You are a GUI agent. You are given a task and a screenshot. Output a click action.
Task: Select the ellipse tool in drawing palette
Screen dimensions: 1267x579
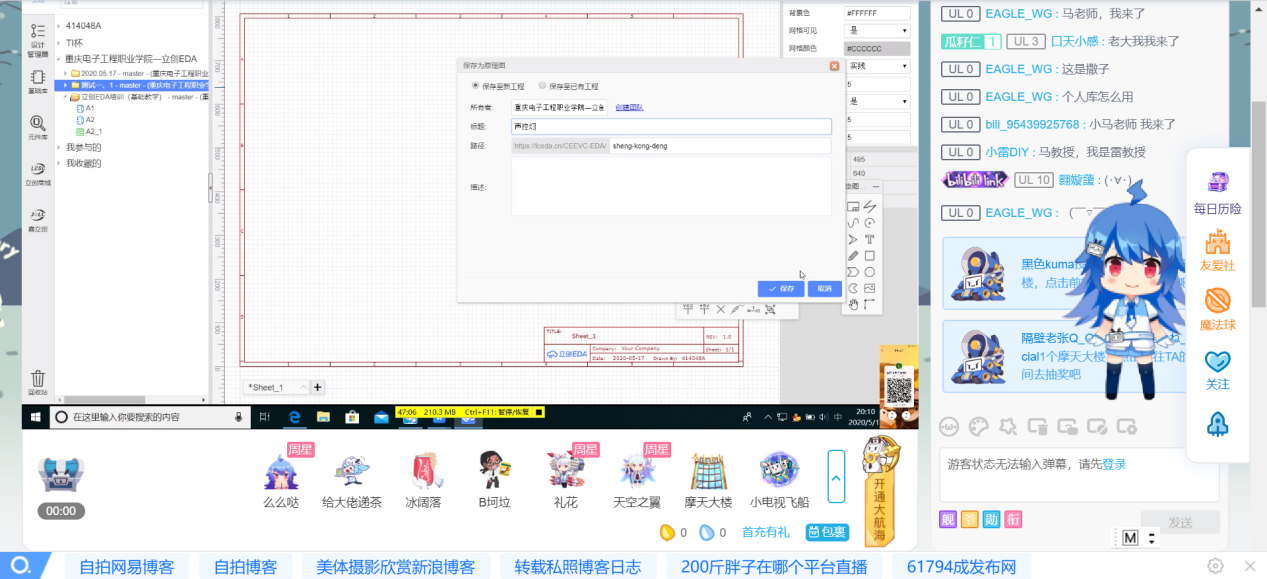[x=869, y=272]
